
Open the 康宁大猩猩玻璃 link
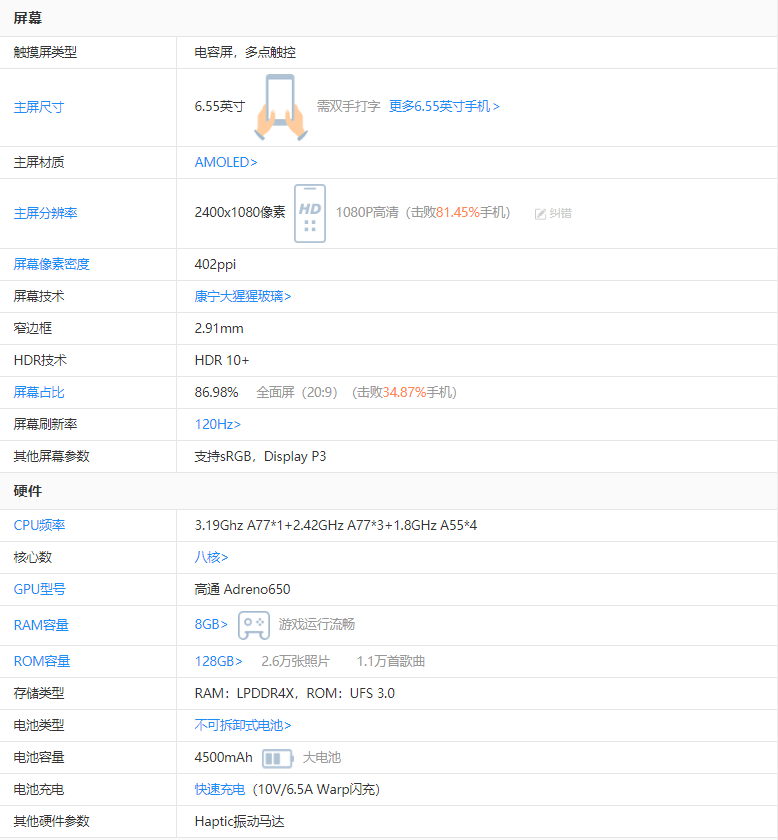[243, 296]
